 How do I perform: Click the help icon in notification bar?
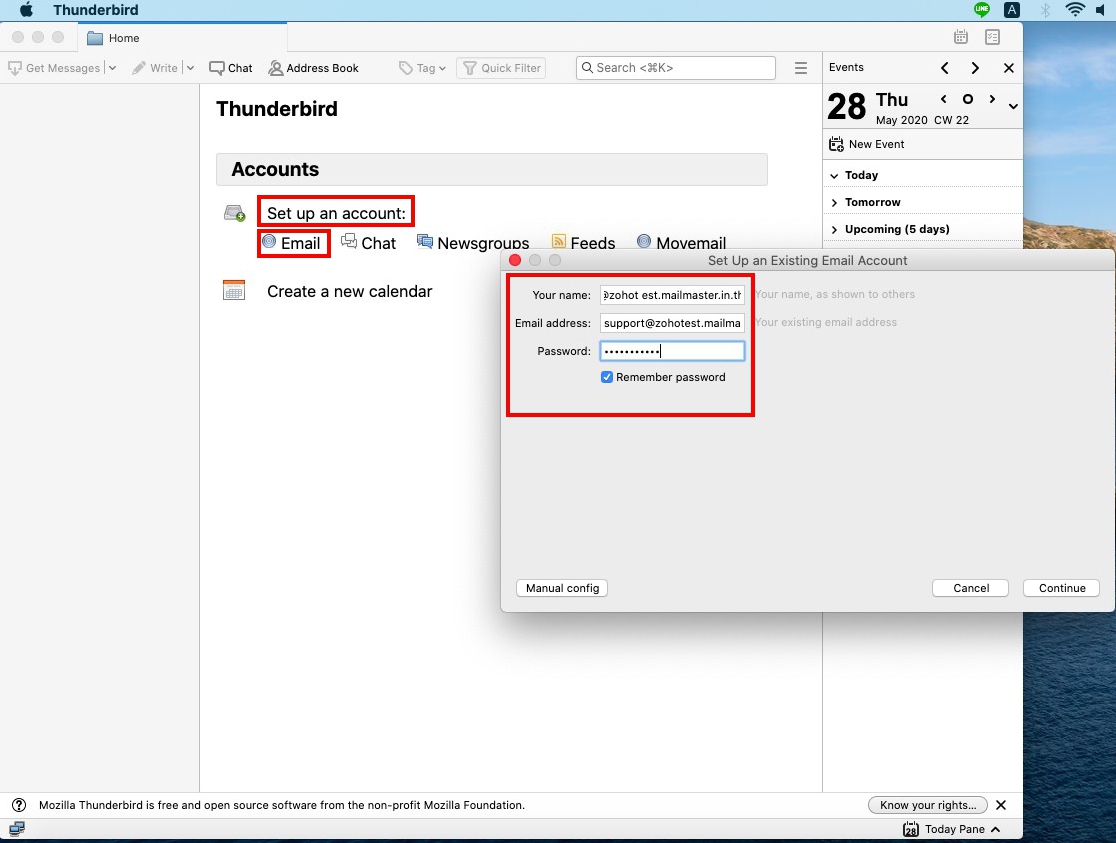click(19, 805)
